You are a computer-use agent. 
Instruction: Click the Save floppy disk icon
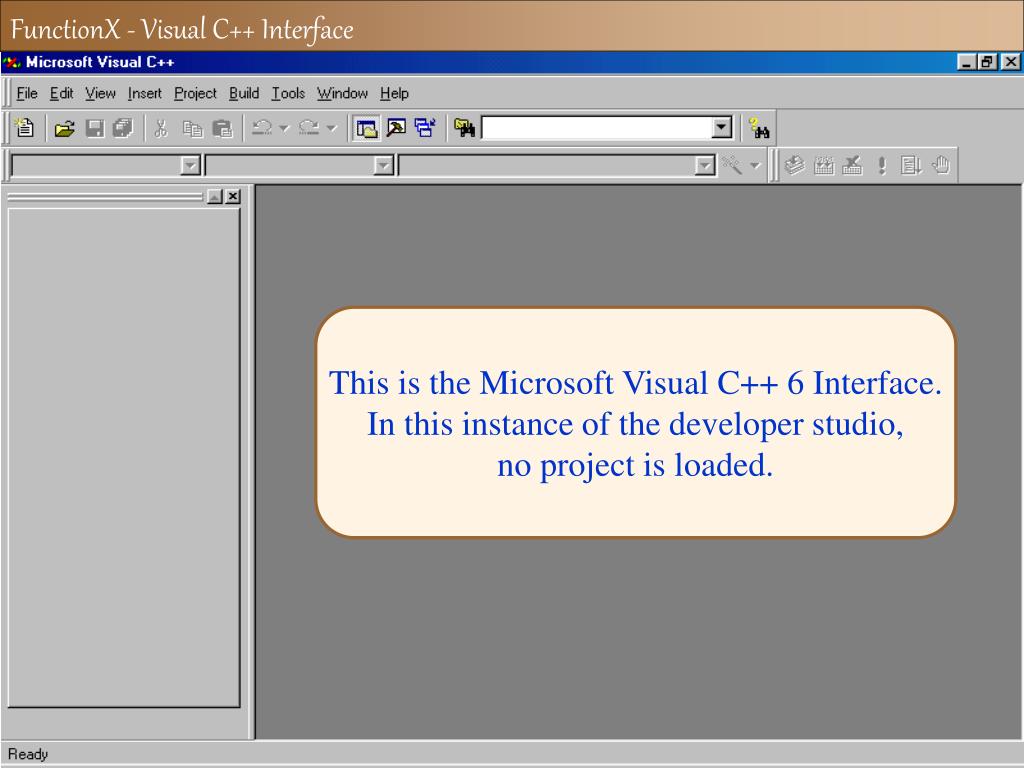tap(95, 128)
